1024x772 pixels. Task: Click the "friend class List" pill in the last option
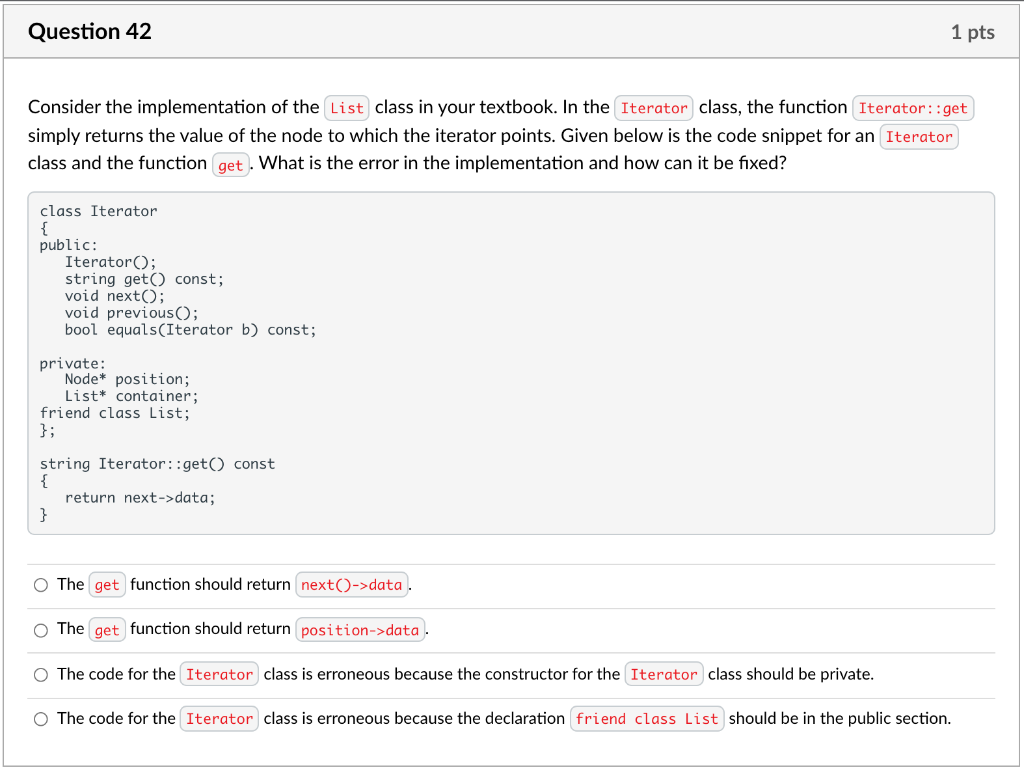647,718
